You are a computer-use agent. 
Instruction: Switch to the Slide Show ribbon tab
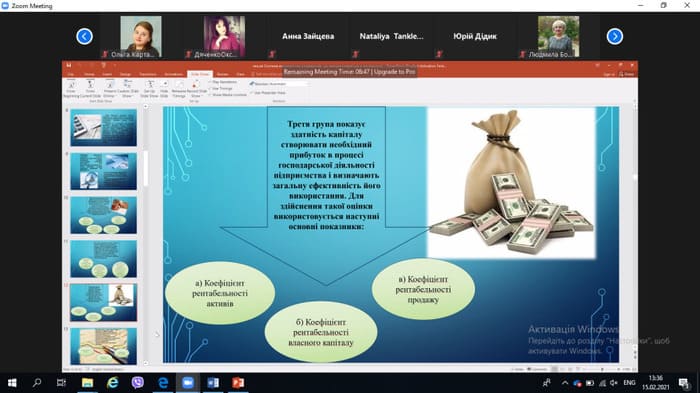click(x=200, y=74)
